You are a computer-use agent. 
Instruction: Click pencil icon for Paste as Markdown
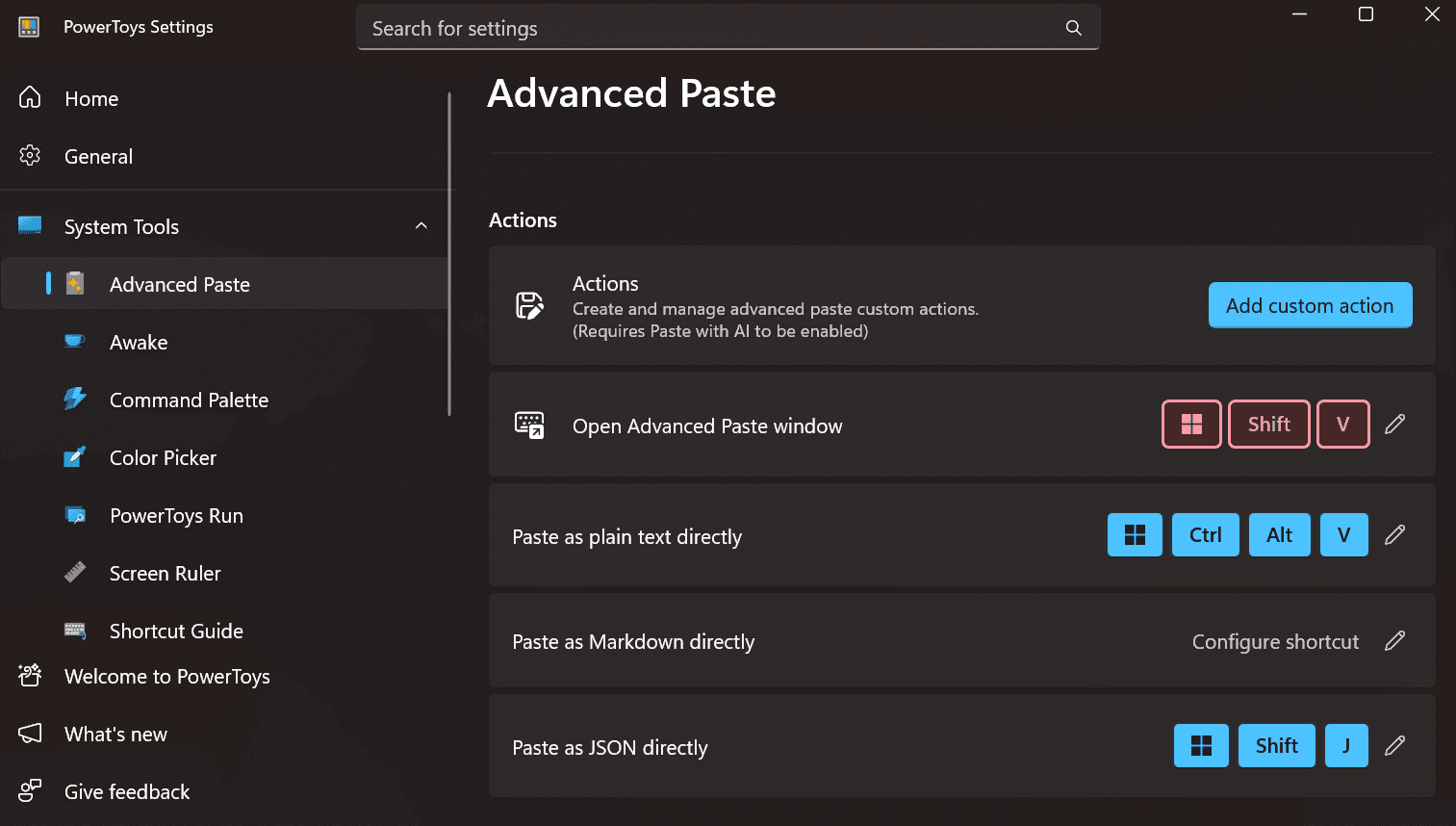[1394, 641]
